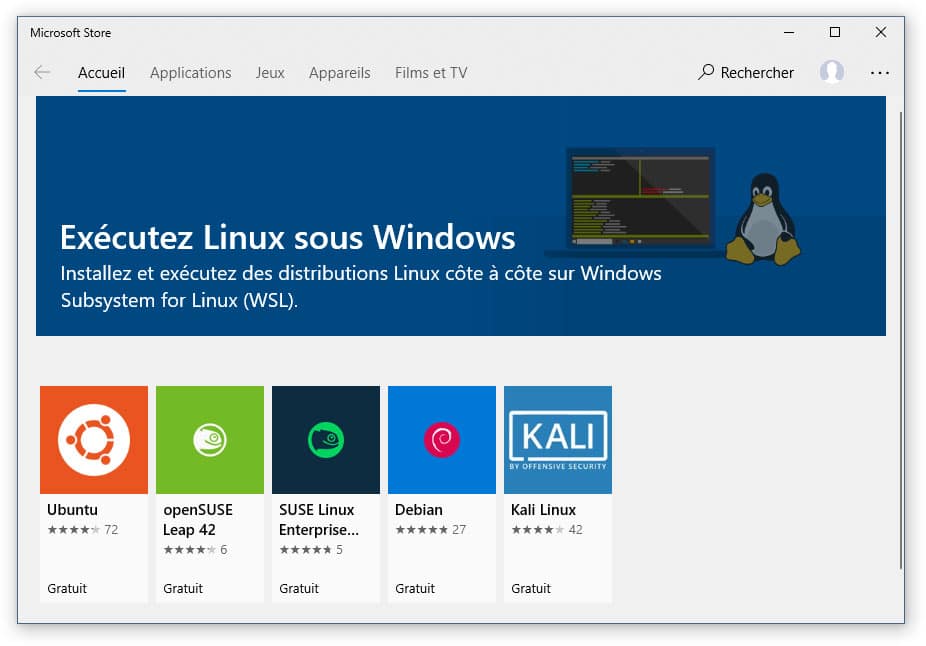
Task: Click Gratuit price under openSUSE Leap 42
Action: [x=183, y=589]
